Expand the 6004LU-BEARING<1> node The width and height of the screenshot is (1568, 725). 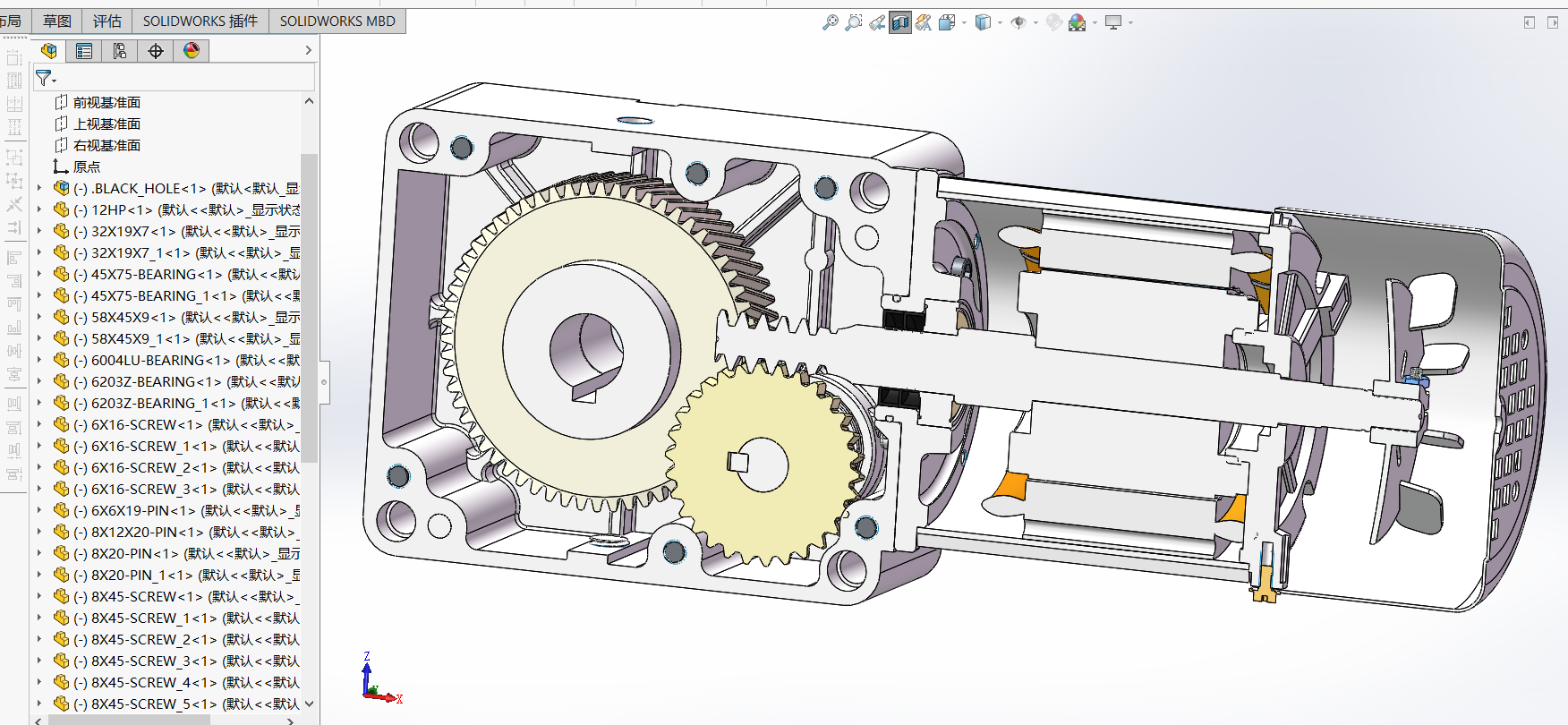(39, 360)
